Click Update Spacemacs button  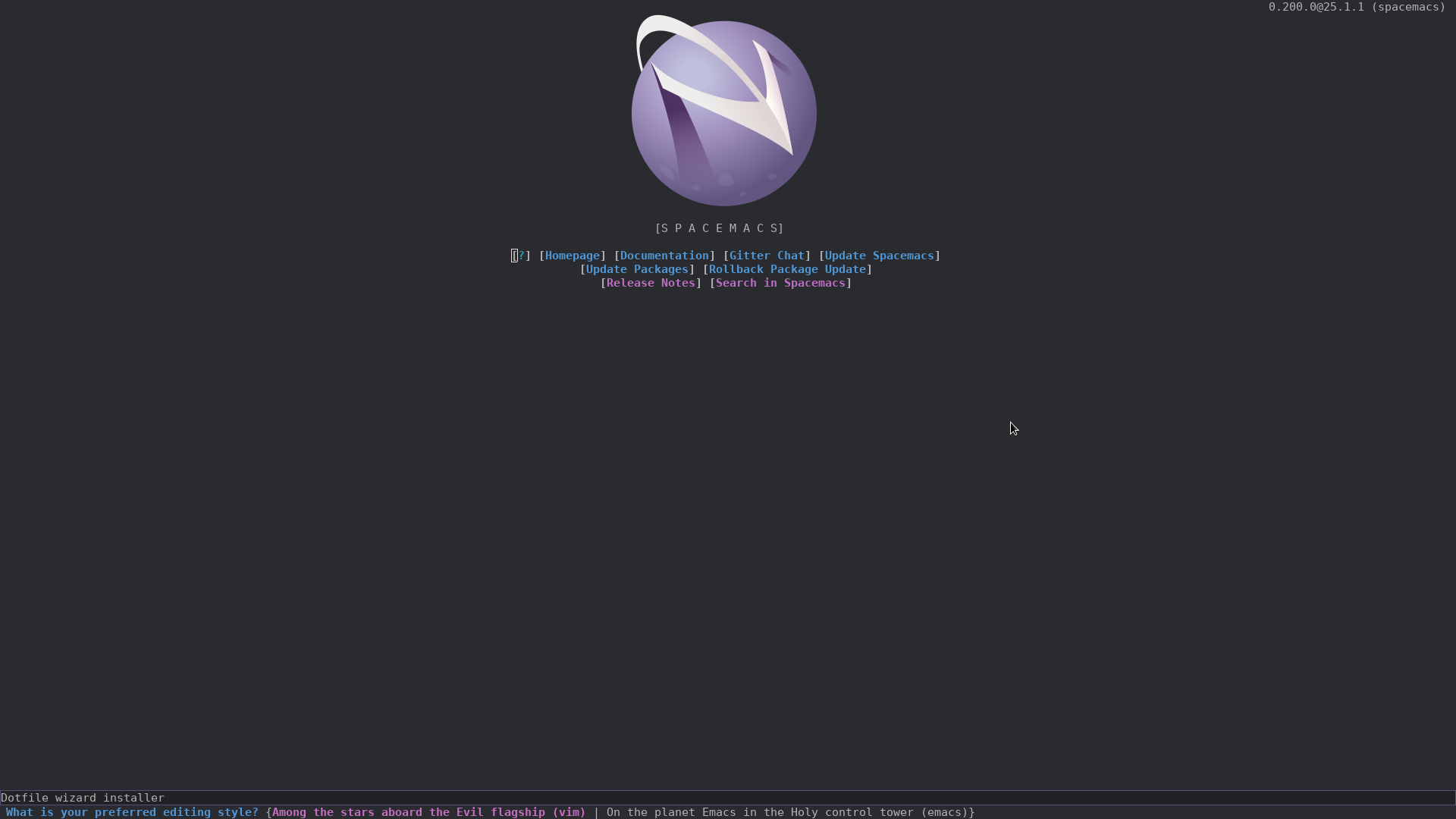click(x=880, y=256)
